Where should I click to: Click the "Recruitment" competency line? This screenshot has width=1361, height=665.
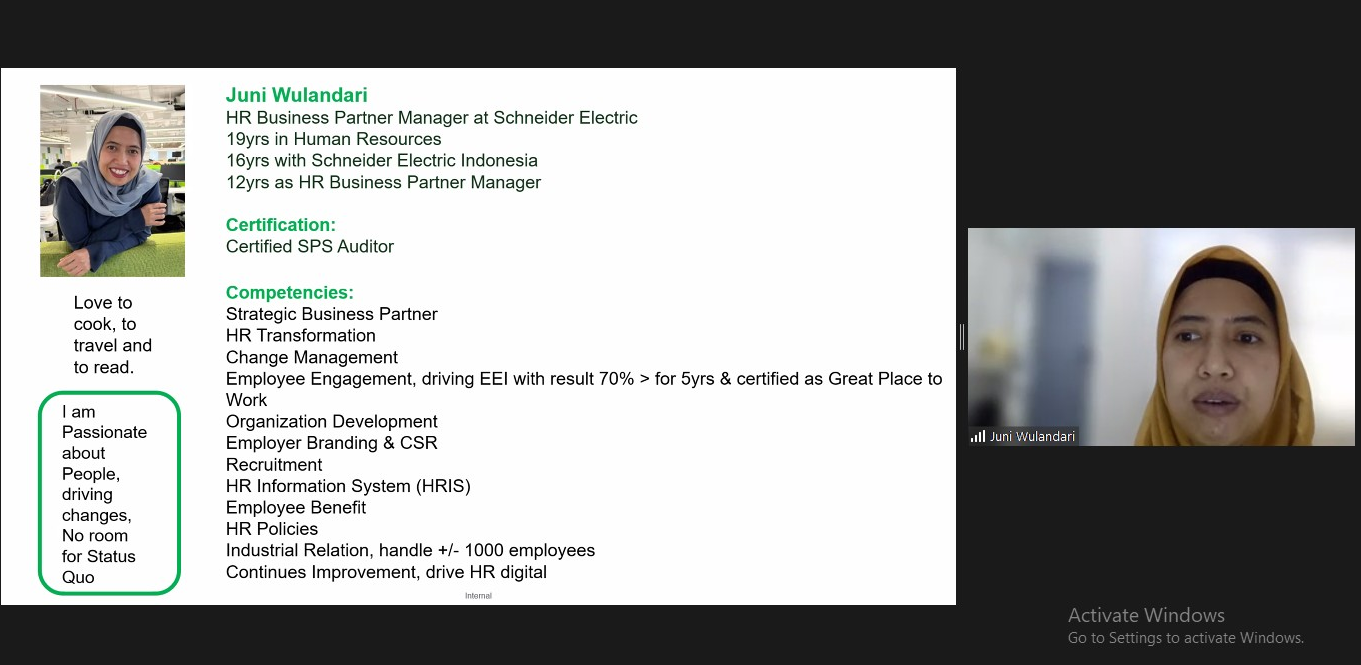click(x=274, y=465)
